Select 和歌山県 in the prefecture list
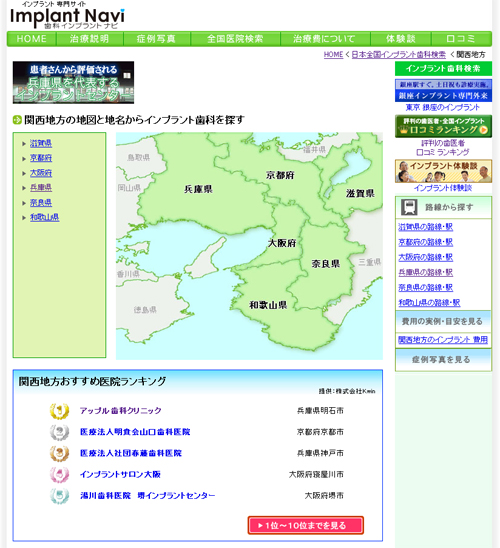Image resolution: width=500 pixels, height=548 pixels. click(44, 217)
